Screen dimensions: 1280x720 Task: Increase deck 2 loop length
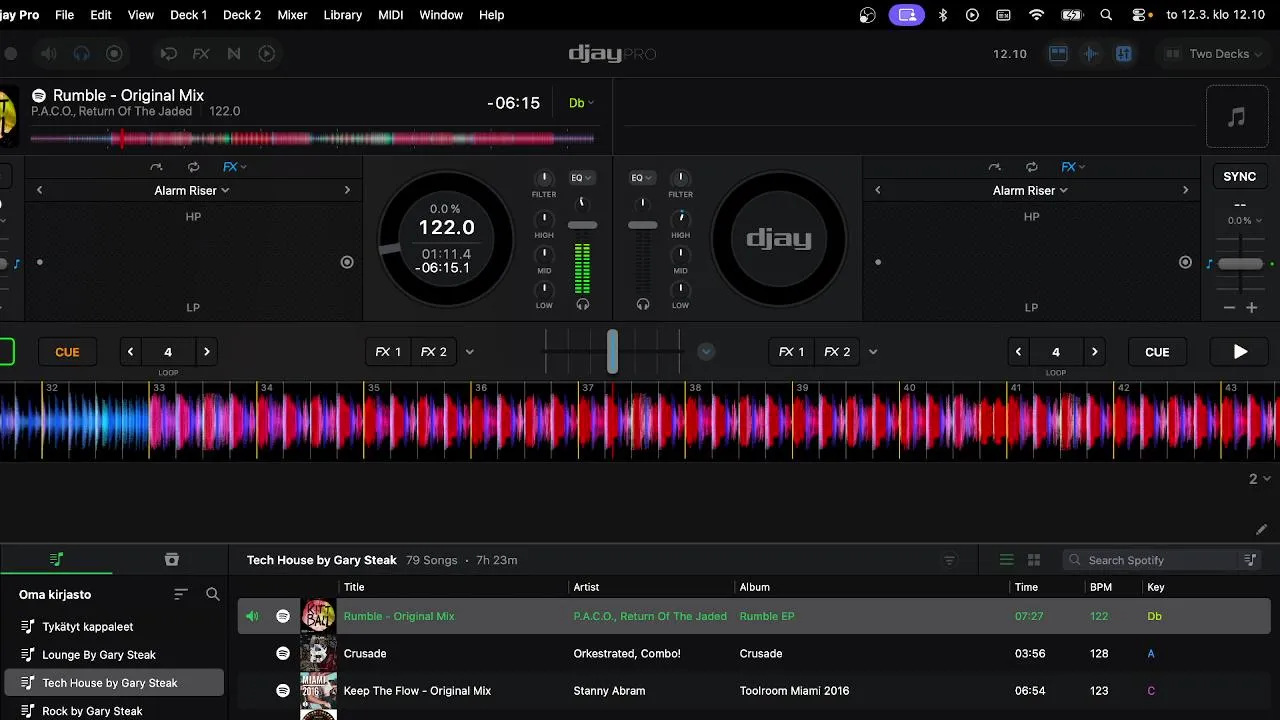[x=1094, y=352]
